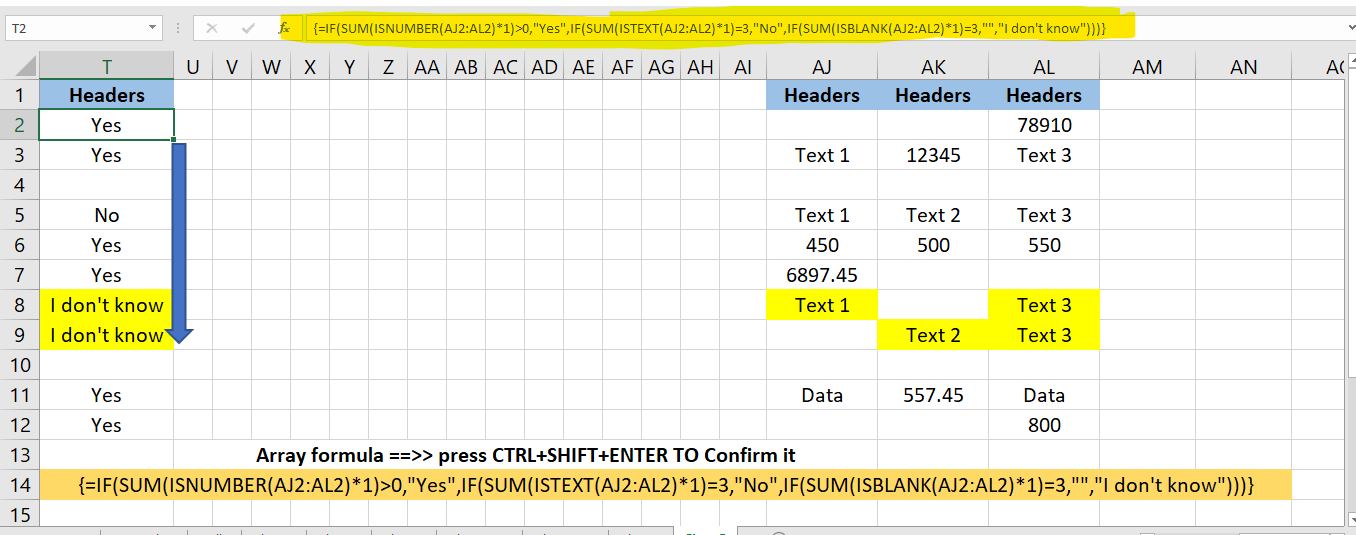The height and width of the screenshot is (535, 1356).
Task: Open the Name Box dropdown arrow
Action: click(152, 28)
